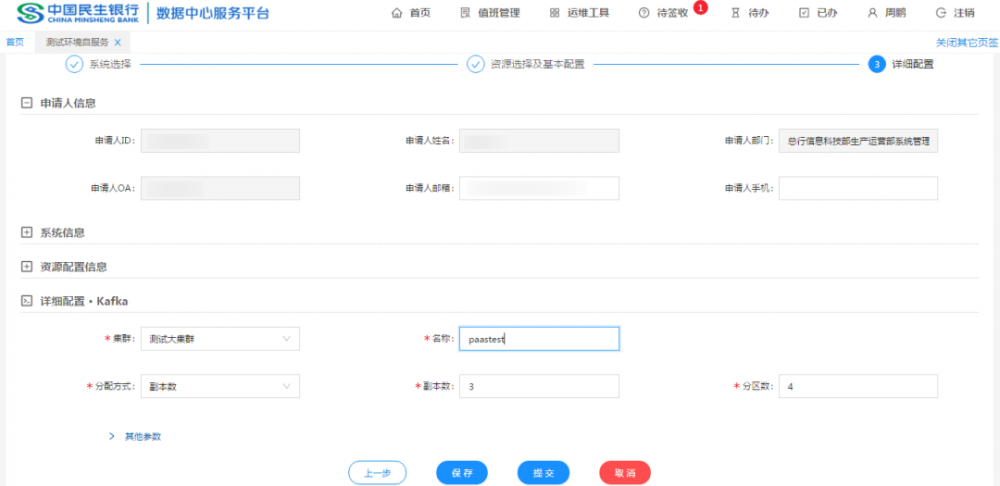Focus the 分区数 input field
1000x486 pixels.
(858, 386)
